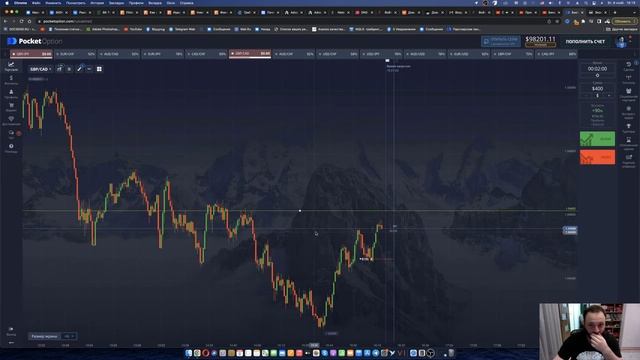Select the drawing pencil tool

point(80,69)
